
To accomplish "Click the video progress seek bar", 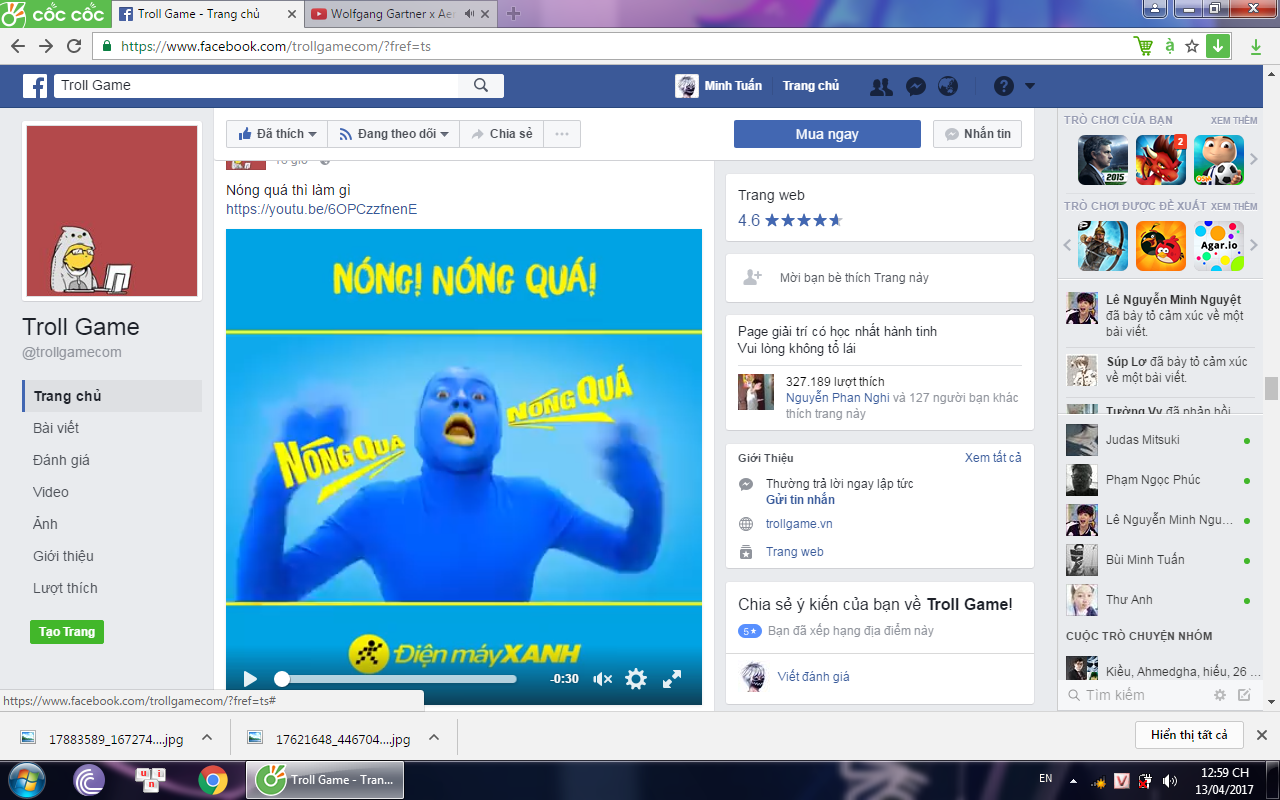I will click(x=398, y=679).
